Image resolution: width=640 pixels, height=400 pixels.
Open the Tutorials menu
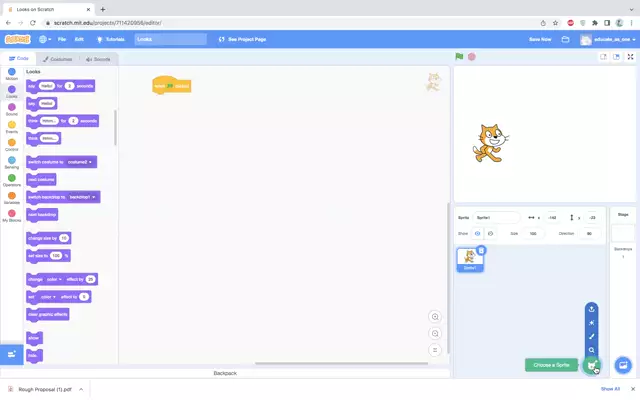pos(111,39)
